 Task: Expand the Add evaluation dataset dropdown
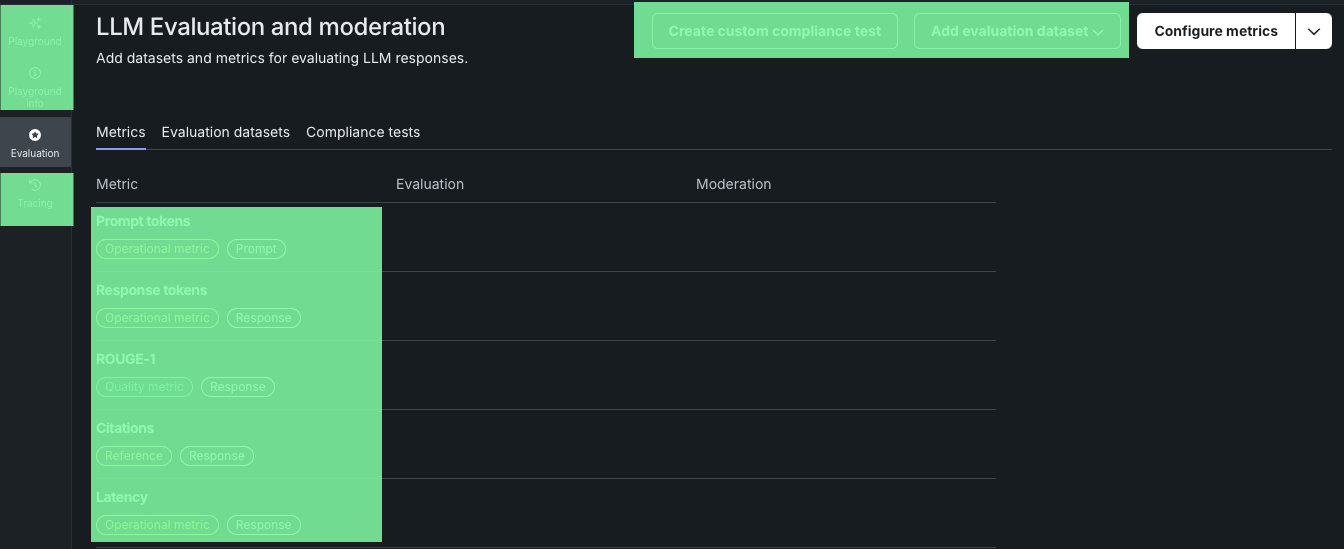[1017, 31]
